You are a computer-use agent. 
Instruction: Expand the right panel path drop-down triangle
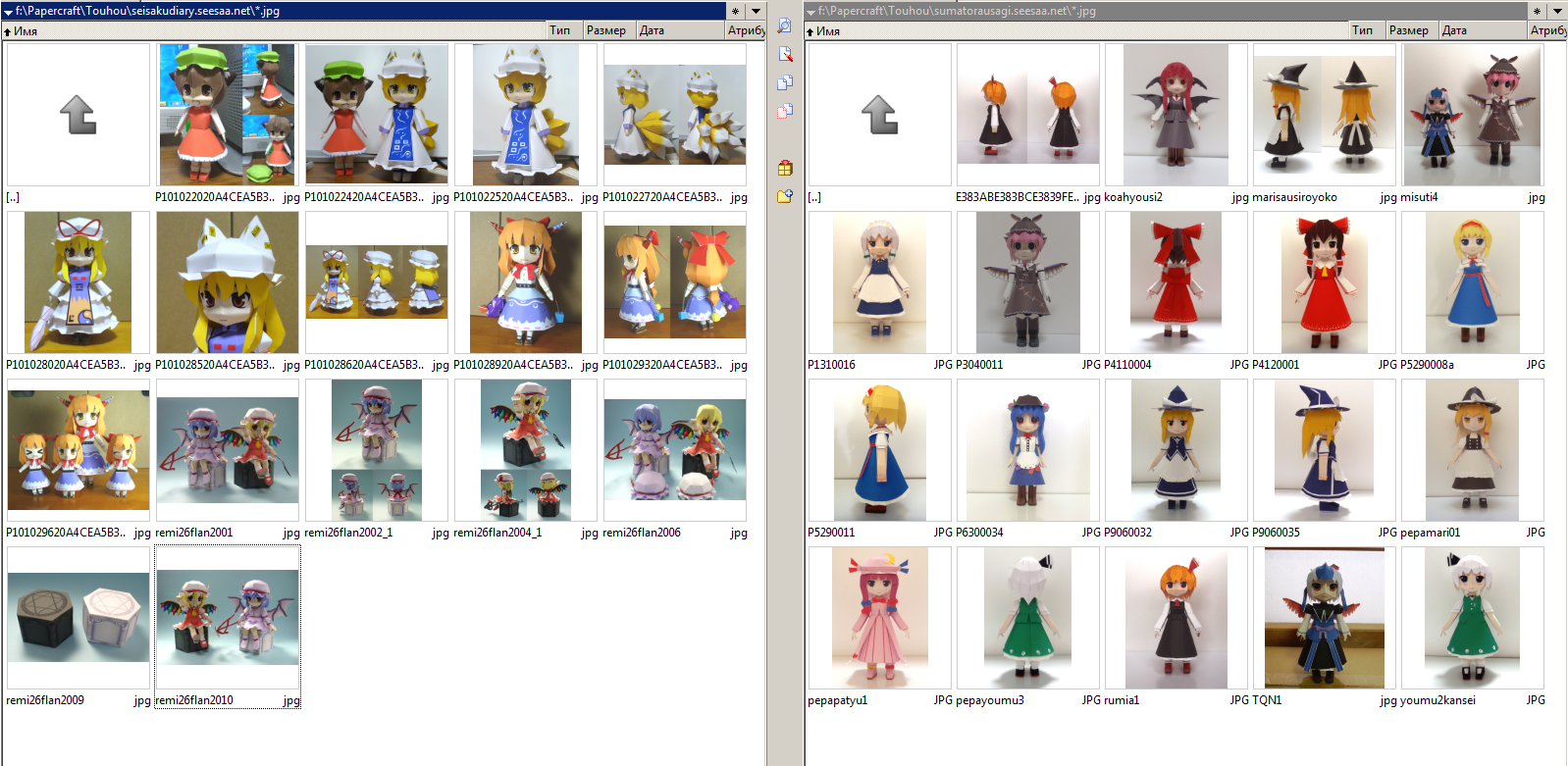(x=810, y=12)
